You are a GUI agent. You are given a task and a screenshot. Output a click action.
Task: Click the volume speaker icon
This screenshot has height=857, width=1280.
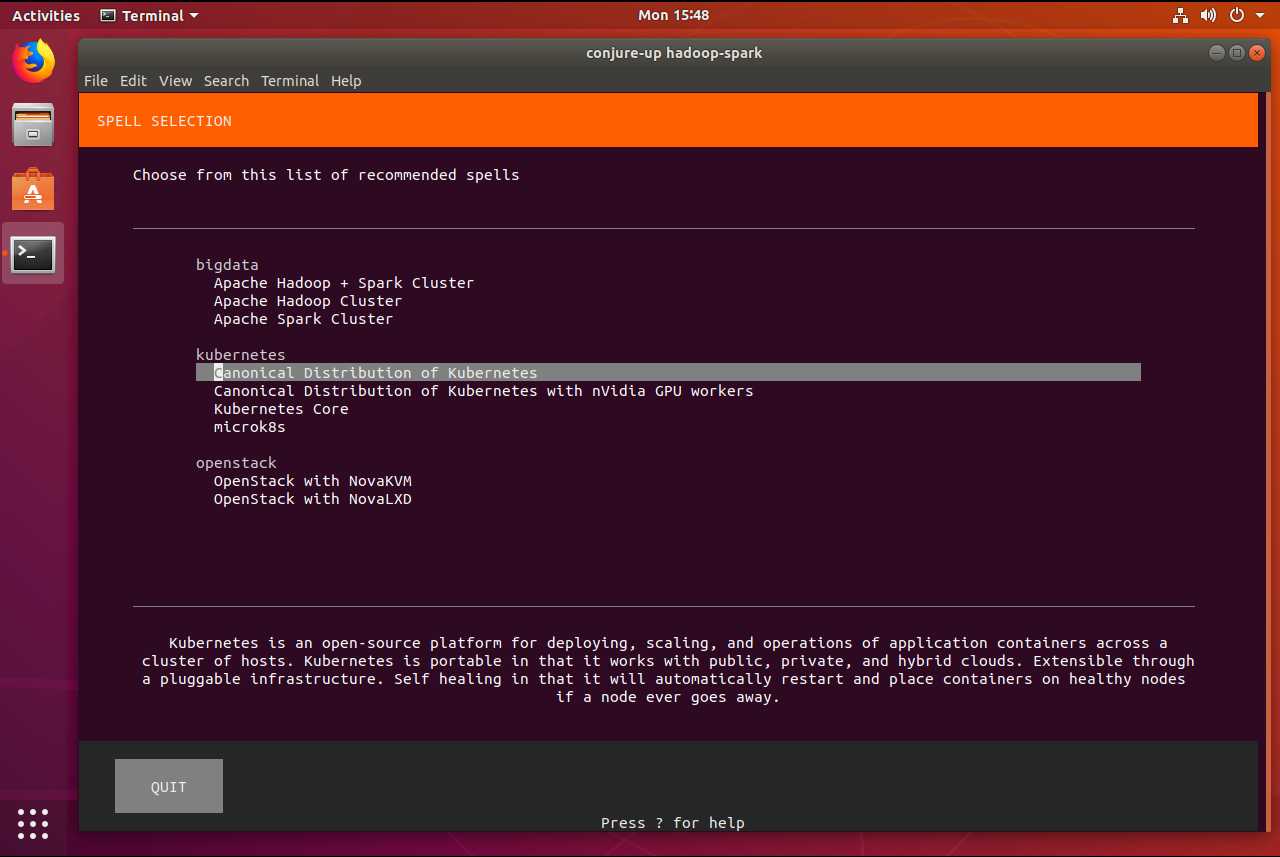pos(1208,16)
